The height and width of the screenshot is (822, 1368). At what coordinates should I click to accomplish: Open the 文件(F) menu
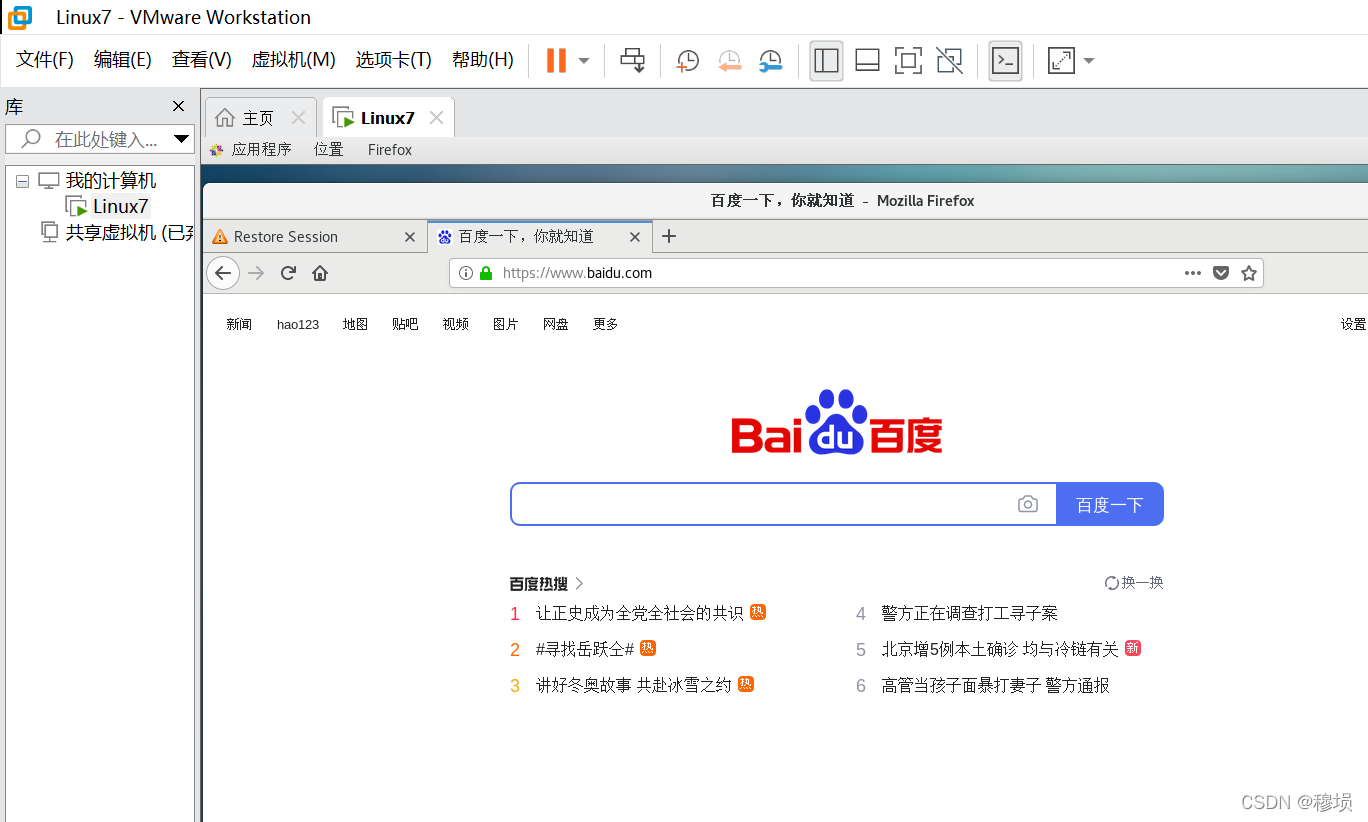(45, 60)
